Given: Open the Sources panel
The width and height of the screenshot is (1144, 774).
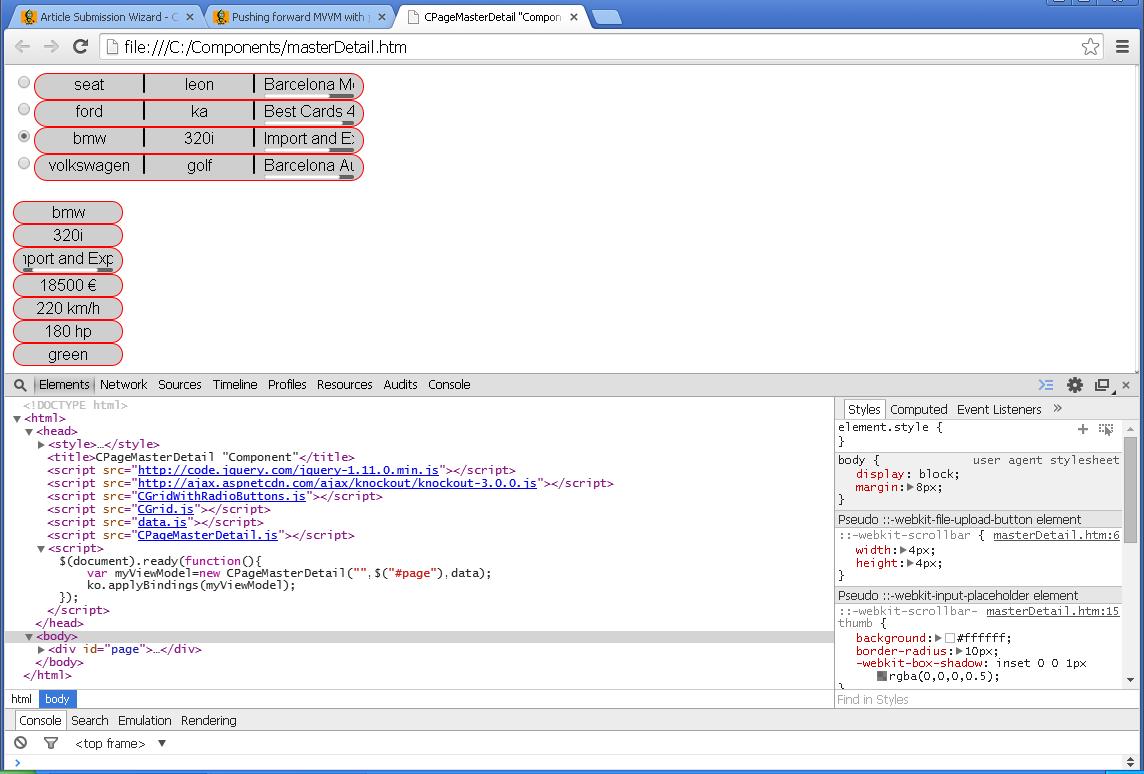Looking at the screenshot, I should click(x=179, y=384).
